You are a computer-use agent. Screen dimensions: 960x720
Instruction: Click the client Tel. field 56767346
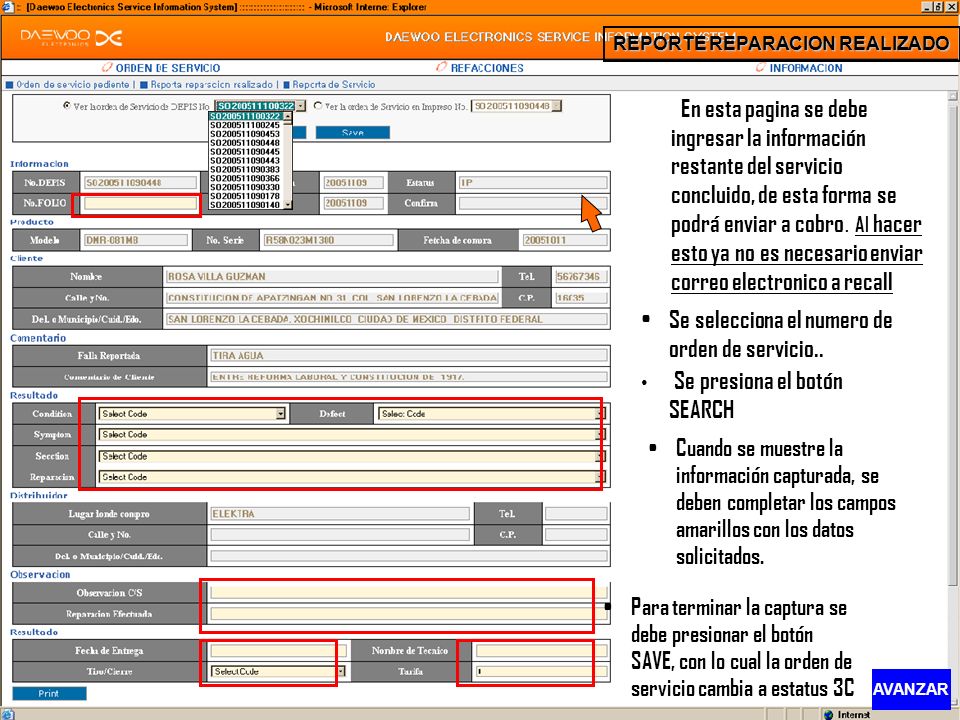580,276
